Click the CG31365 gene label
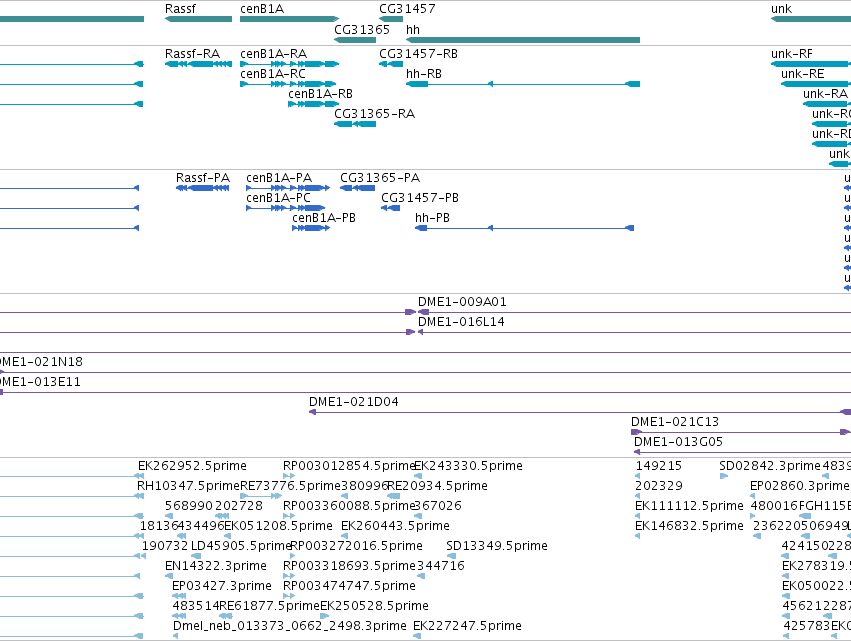The image size is (851, 641). click(x=361, y=29)
